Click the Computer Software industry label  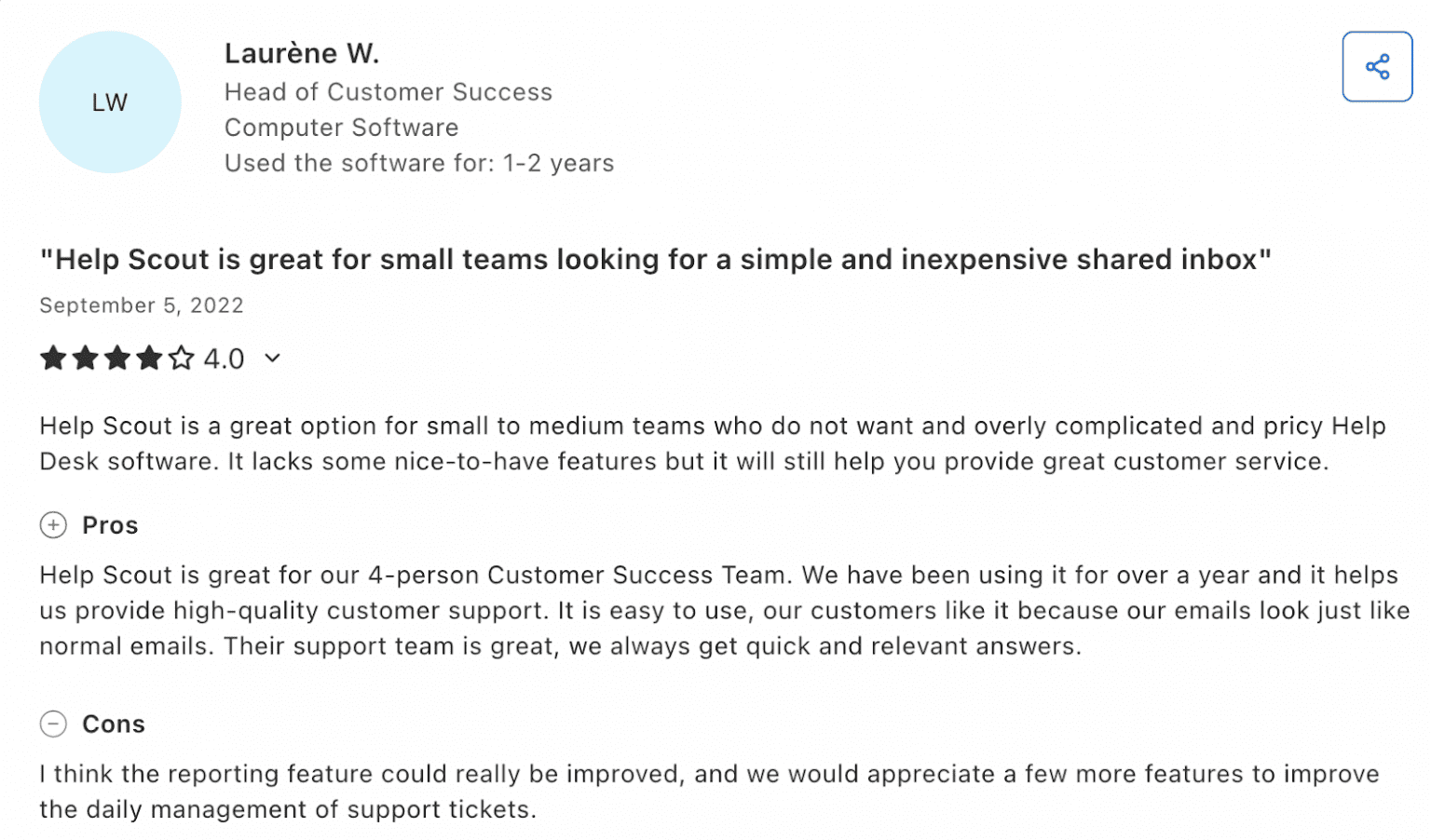[x=342, y=128]
